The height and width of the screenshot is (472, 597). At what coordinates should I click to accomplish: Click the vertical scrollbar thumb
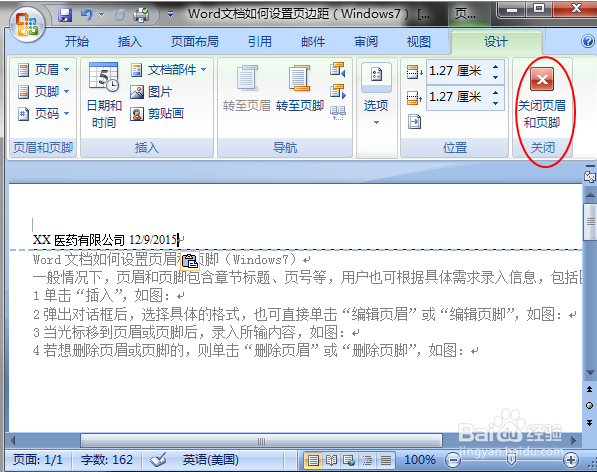(591, 222)
